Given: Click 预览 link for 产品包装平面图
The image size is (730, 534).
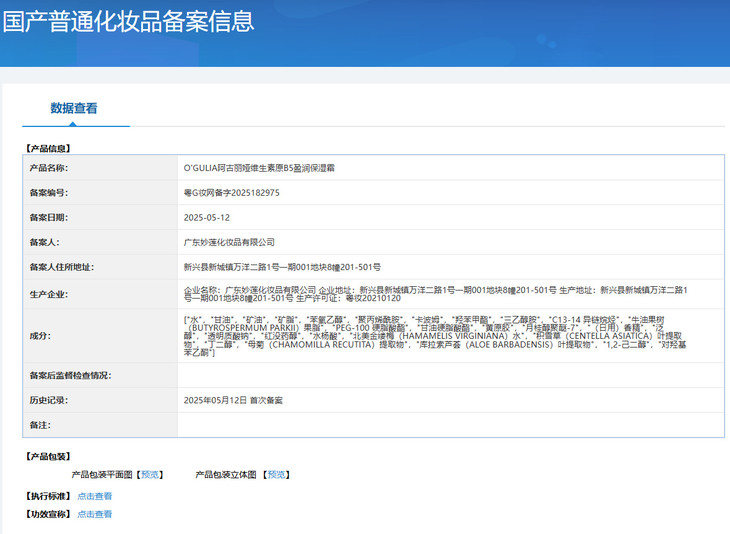Looking at the screenshot, I should coord(149,475).
